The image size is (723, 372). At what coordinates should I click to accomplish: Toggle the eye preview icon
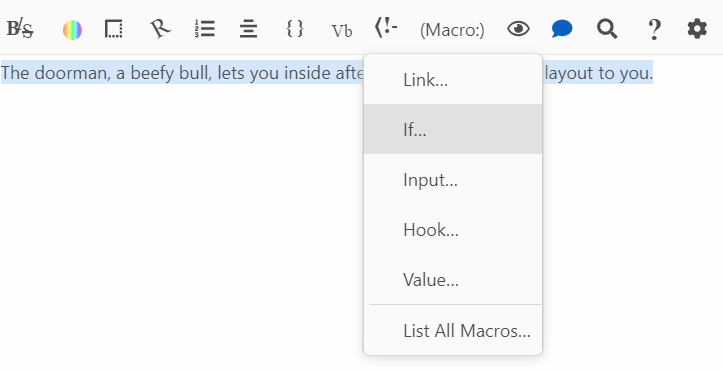pos(518,29)
